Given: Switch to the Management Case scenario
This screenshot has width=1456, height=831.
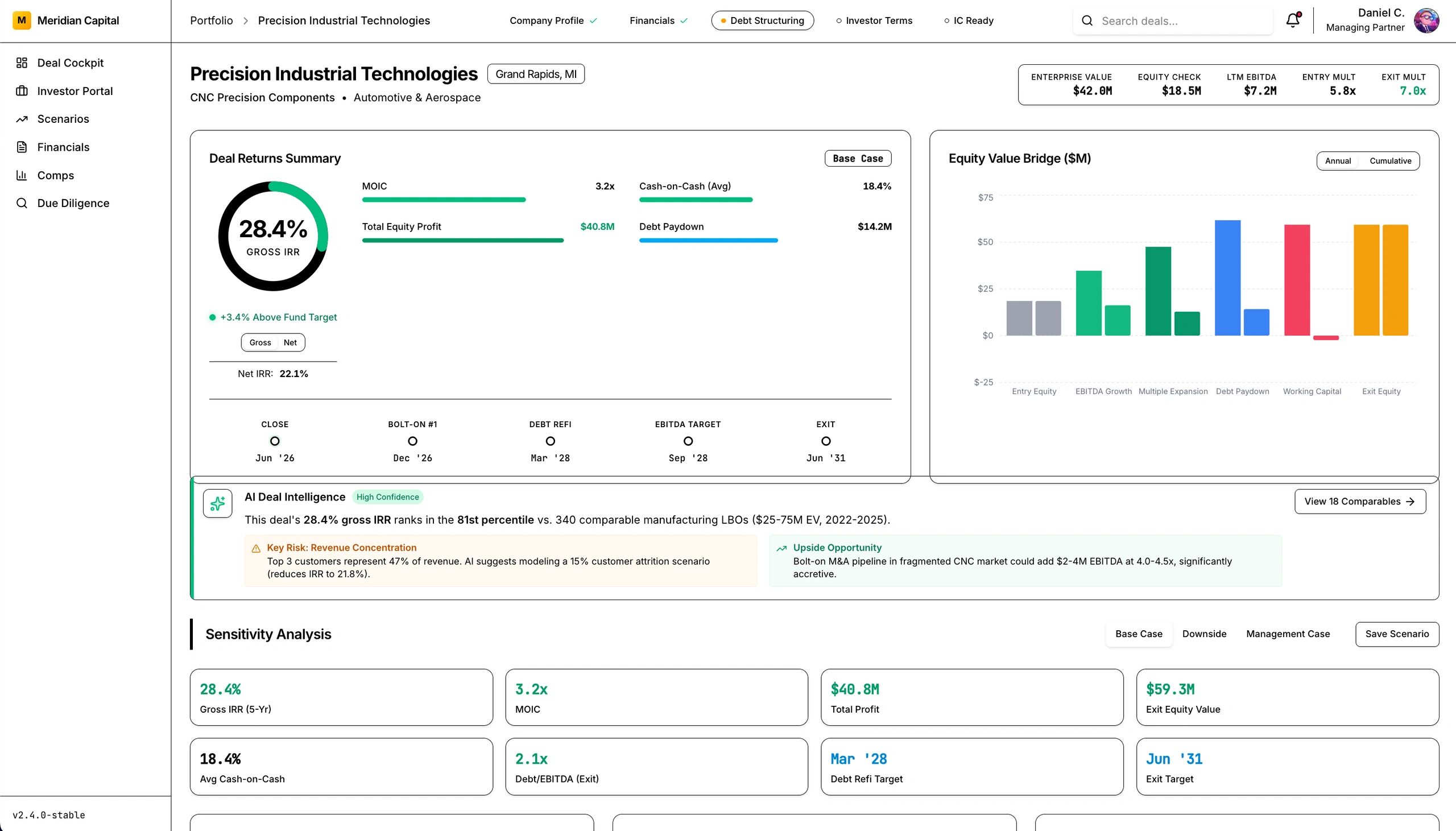Looking at the screenshot, I should point(1288,634).
